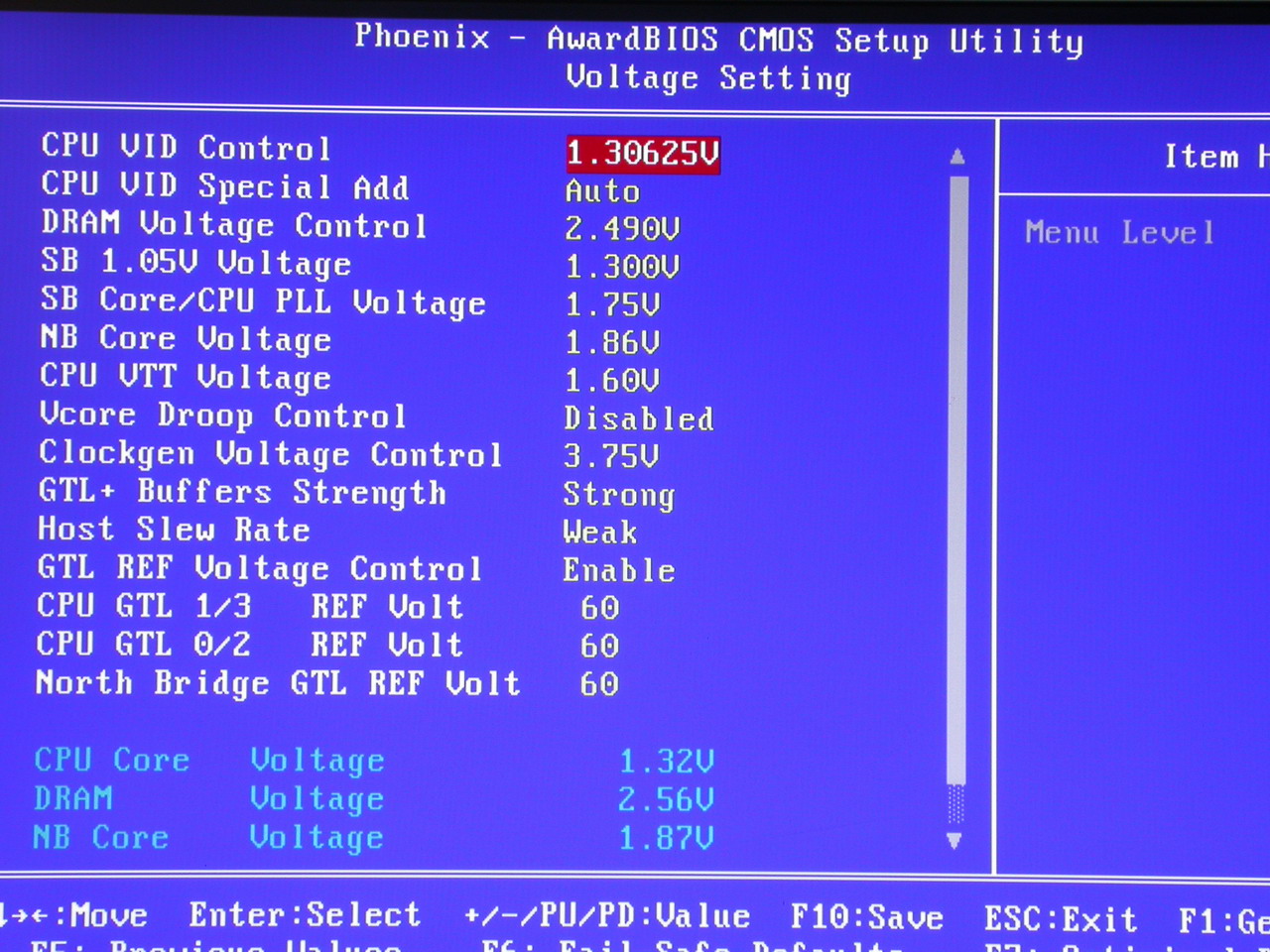Toggle the Host Slew Rate value Weak

(600, 533)
